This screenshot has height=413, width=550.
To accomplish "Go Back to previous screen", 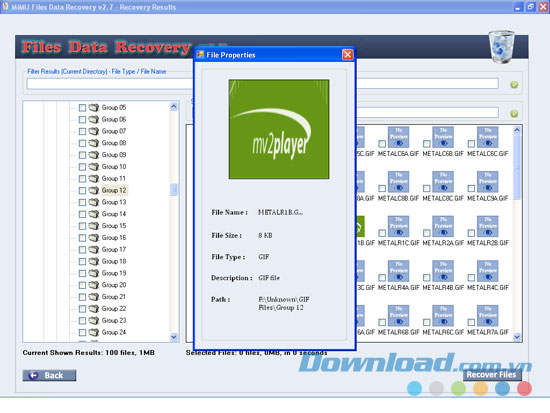I will coord(49,375).
